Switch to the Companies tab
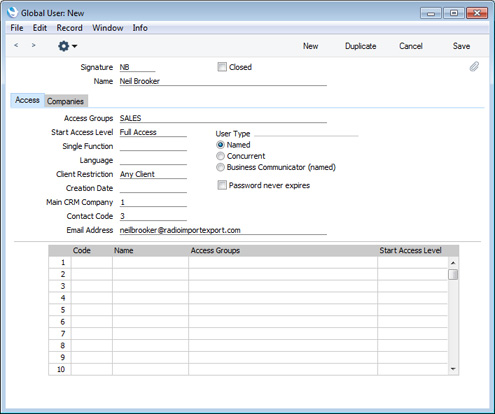 click(x=65, y=101)
